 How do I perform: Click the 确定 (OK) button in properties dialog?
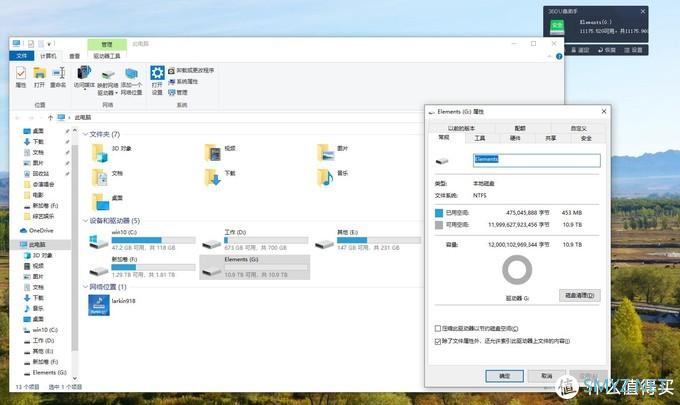point(505,376)
